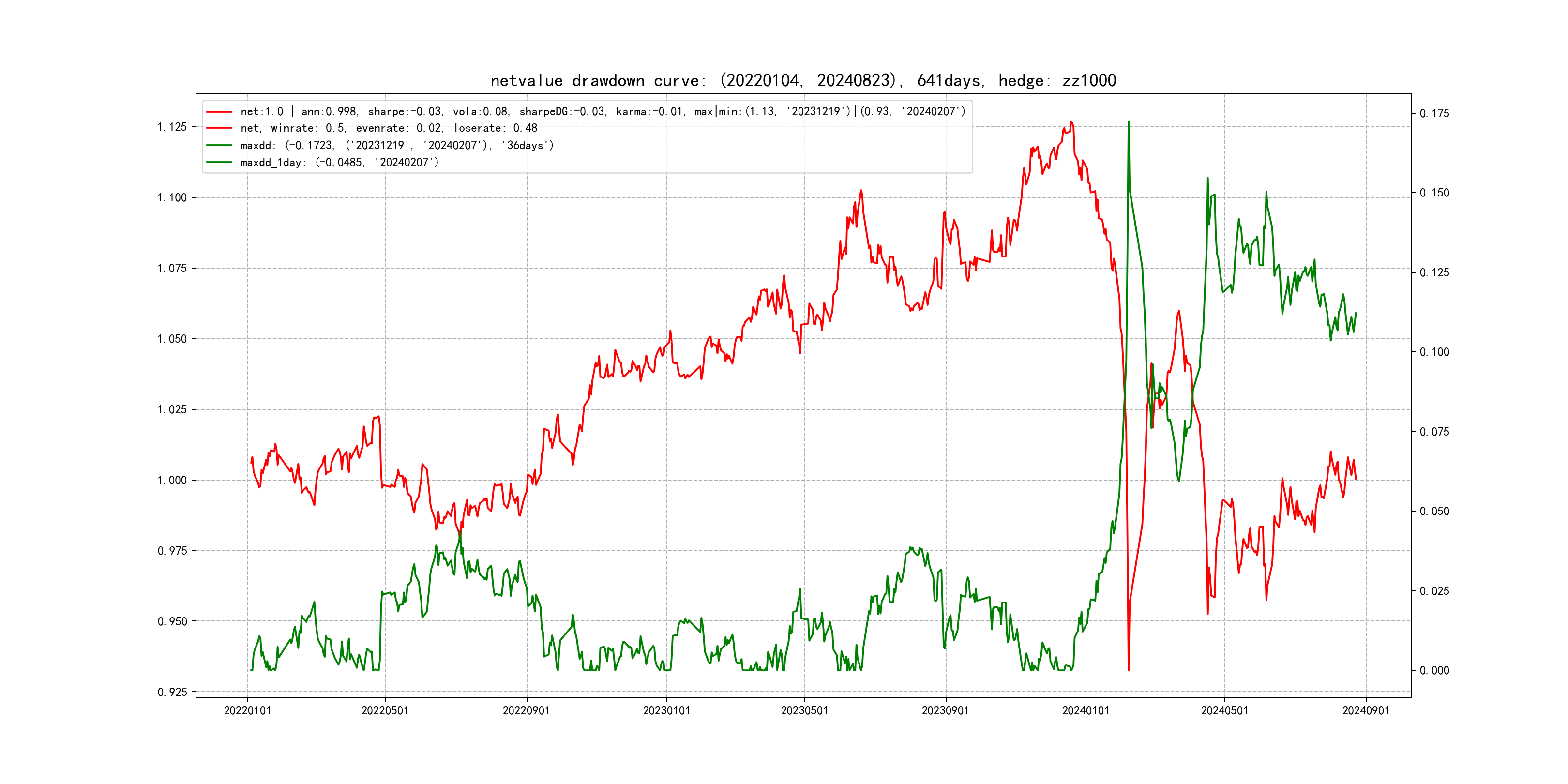This screenshot has width=1568, height=784.
Task: Click the x-axis label 20230901
Action: click(x=945, y=710)
